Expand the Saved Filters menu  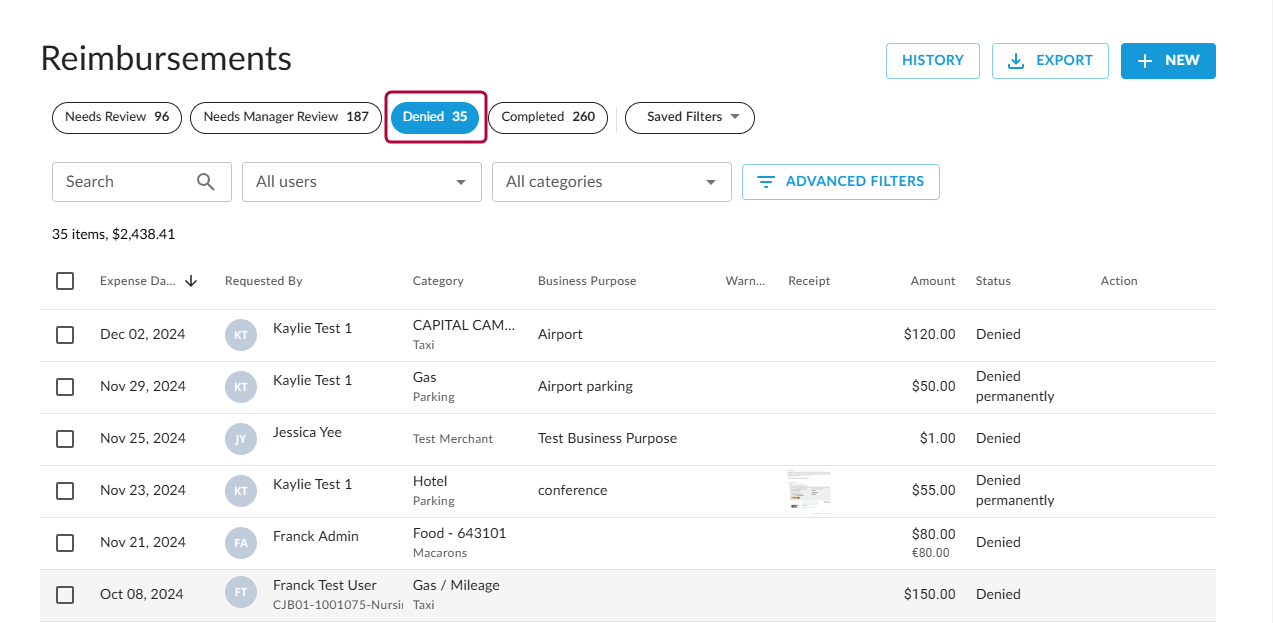coord(689,117)
